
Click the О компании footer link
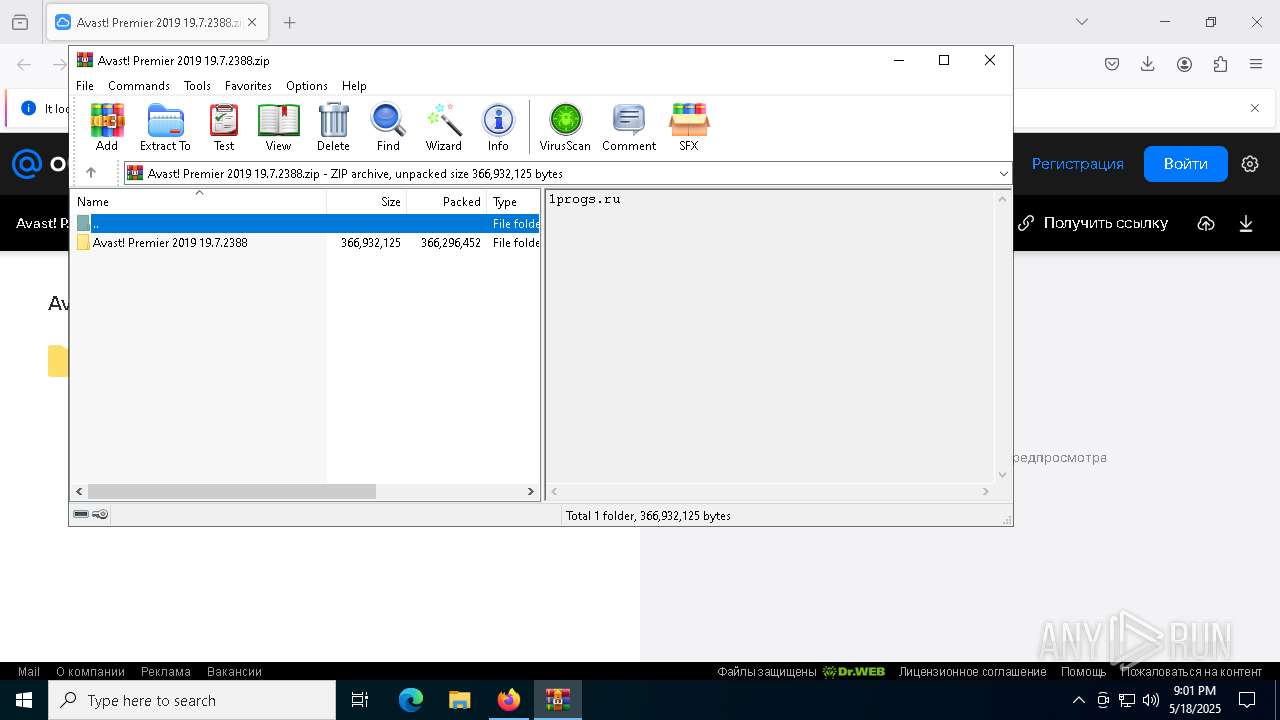tap(90, 672)
